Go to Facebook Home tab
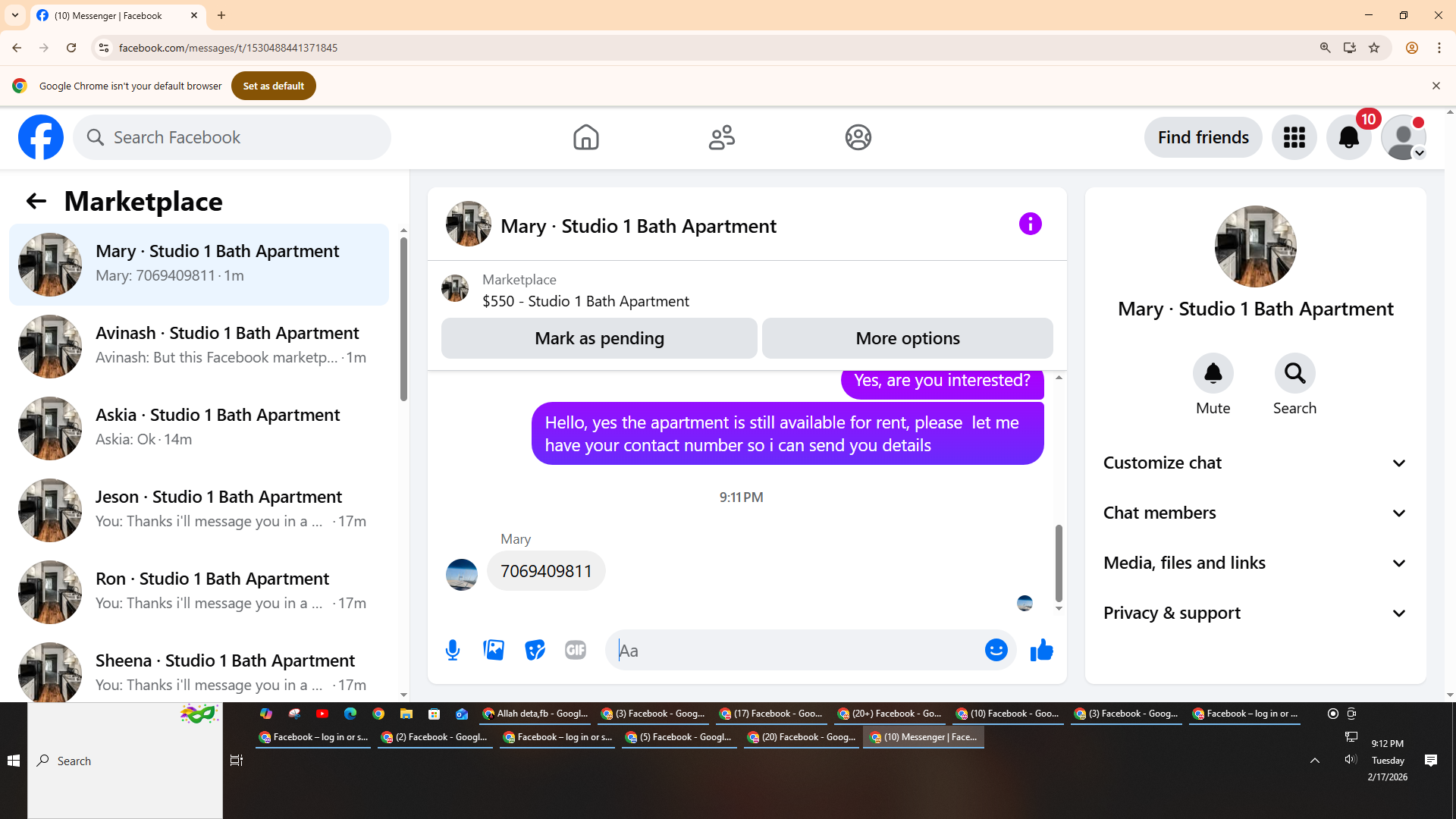 point(585,137)
